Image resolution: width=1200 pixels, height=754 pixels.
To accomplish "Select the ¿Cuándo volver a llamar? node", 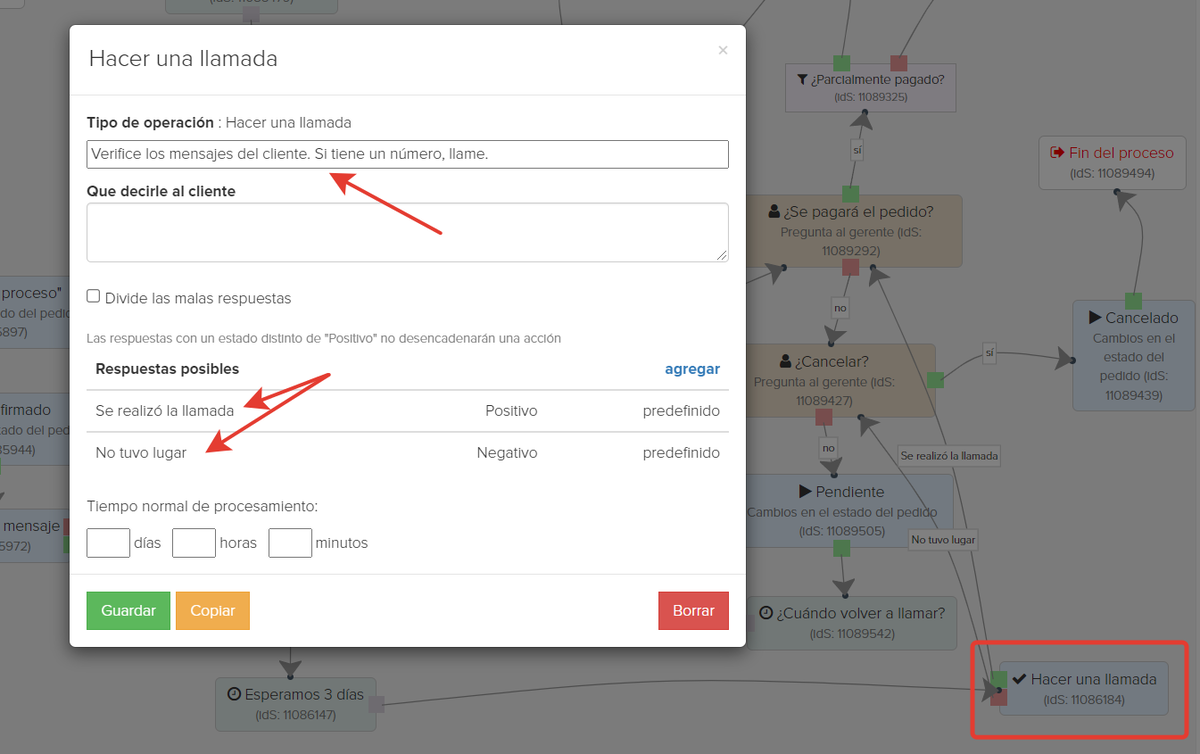I will pos(851,622).
